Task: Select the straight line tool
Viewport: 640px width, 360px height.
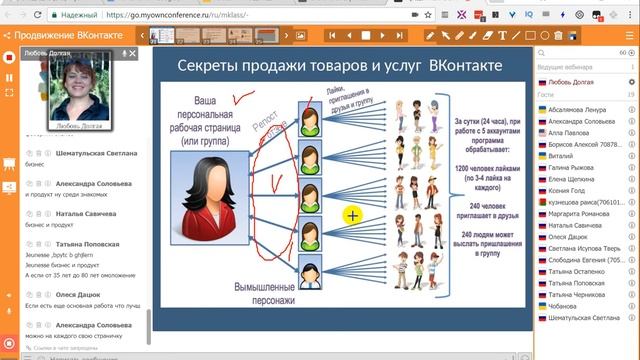Action: coord(516,36)
